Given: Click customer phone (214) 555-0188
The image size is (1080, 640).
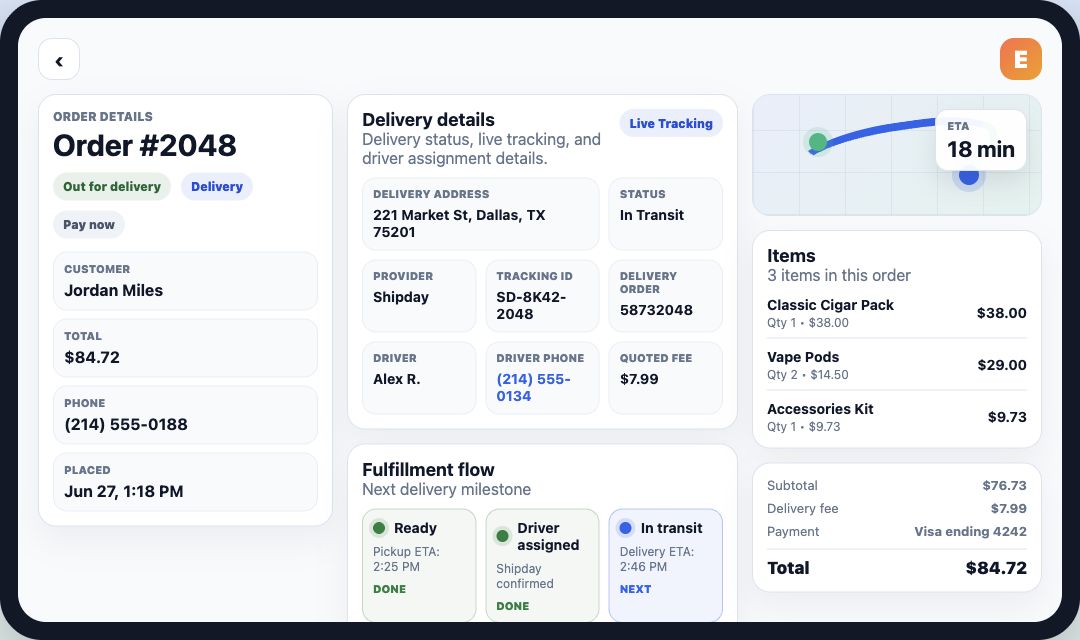Looking at the screenshot, I should [125, 424].
